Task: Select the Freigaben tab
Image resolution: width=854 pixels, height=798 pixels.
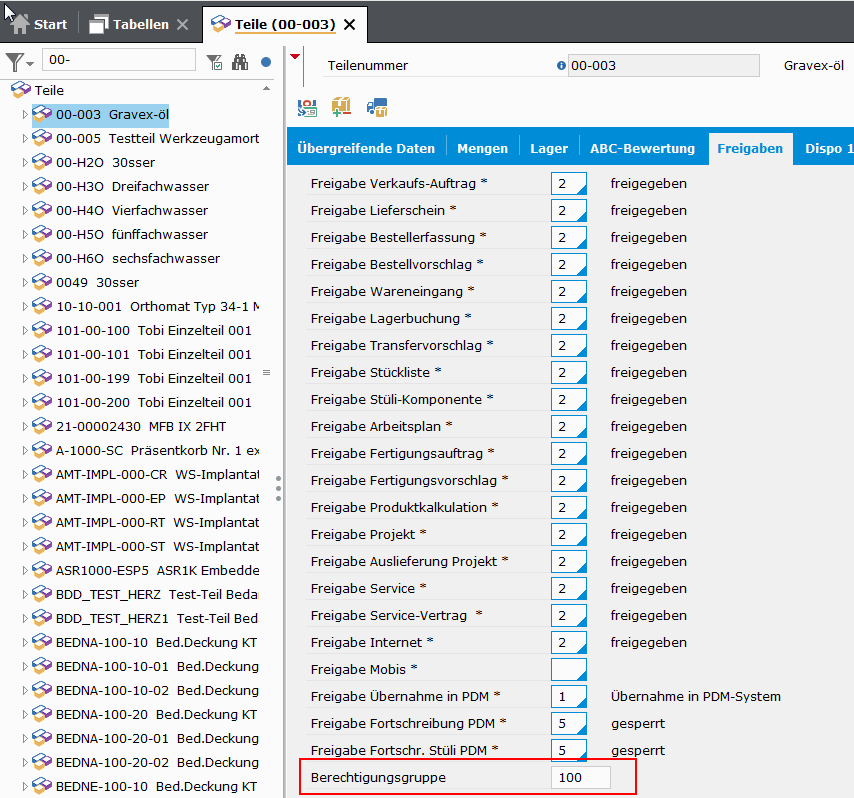Action: pyautogui.click(x=750, y=148)
